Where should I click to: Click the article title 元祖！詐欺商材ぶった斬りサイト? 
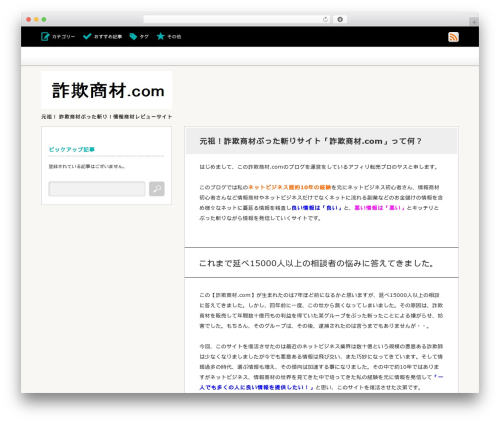[x=310, y=141]
